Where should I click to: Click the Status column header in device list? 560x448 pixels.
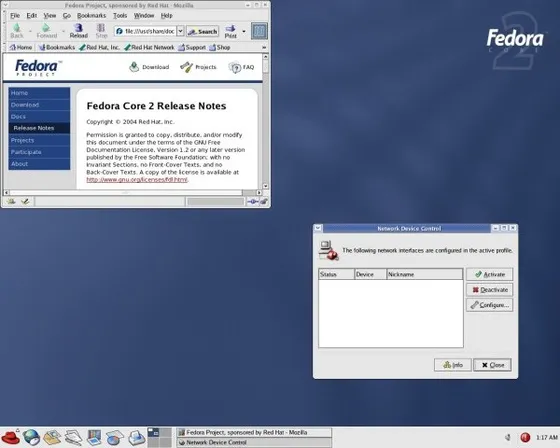click(x=336, y=274)
